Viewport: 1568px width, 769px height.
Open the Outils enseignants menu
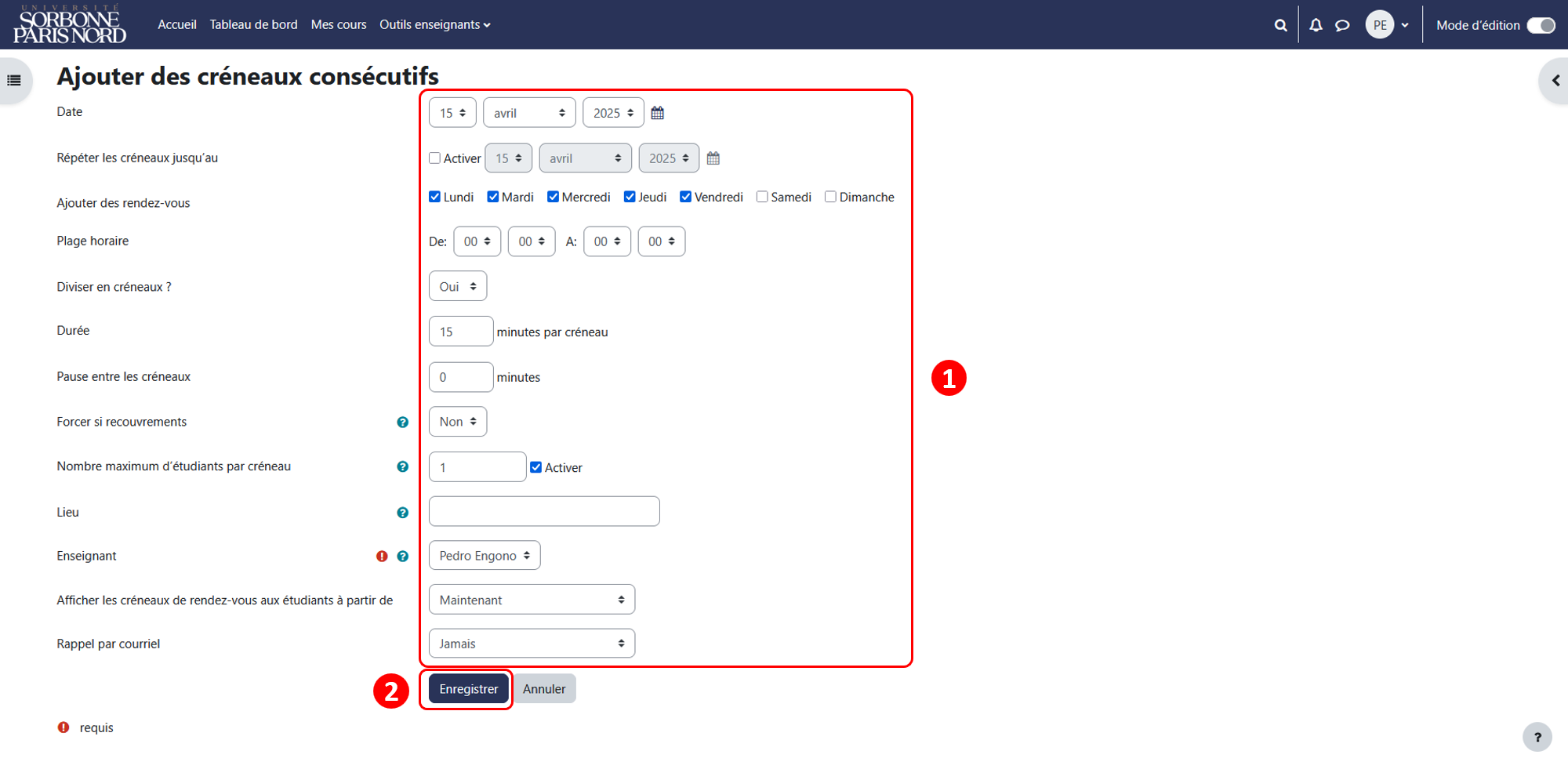pyautogui.click(x=435, y=25)
